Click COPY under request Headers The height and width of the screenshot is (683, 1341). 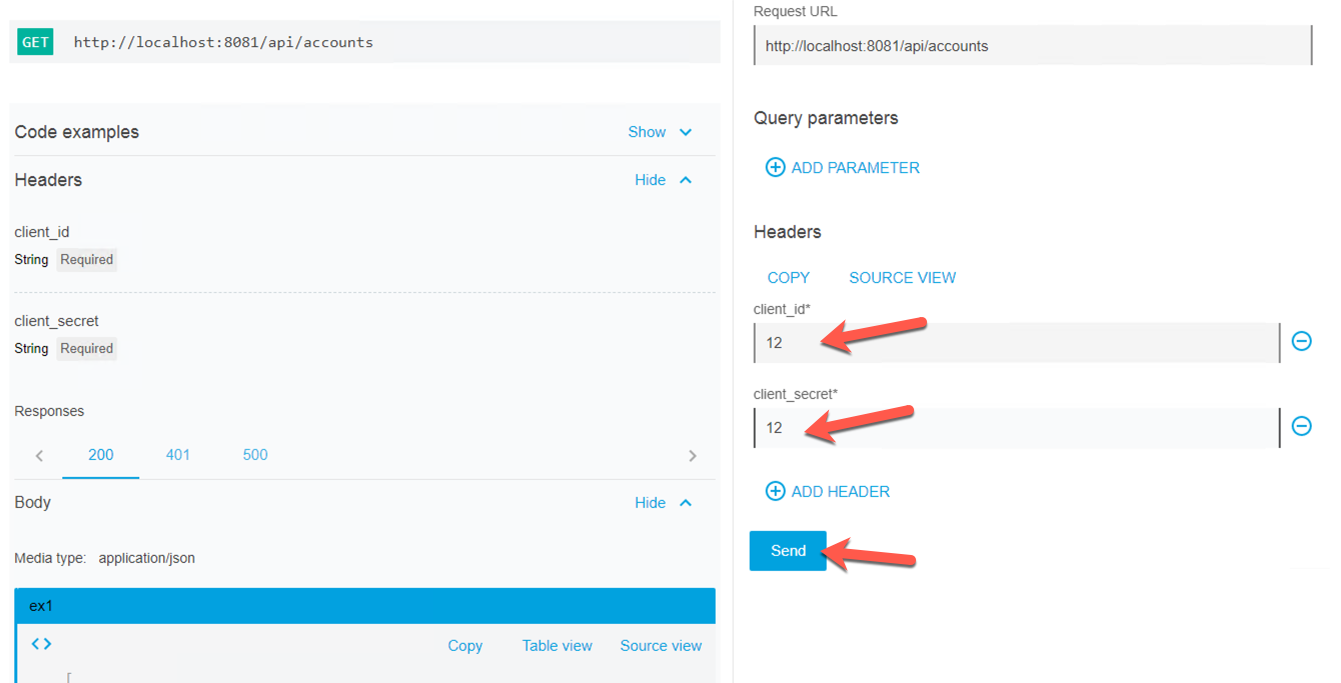click(x=788, y=278)
